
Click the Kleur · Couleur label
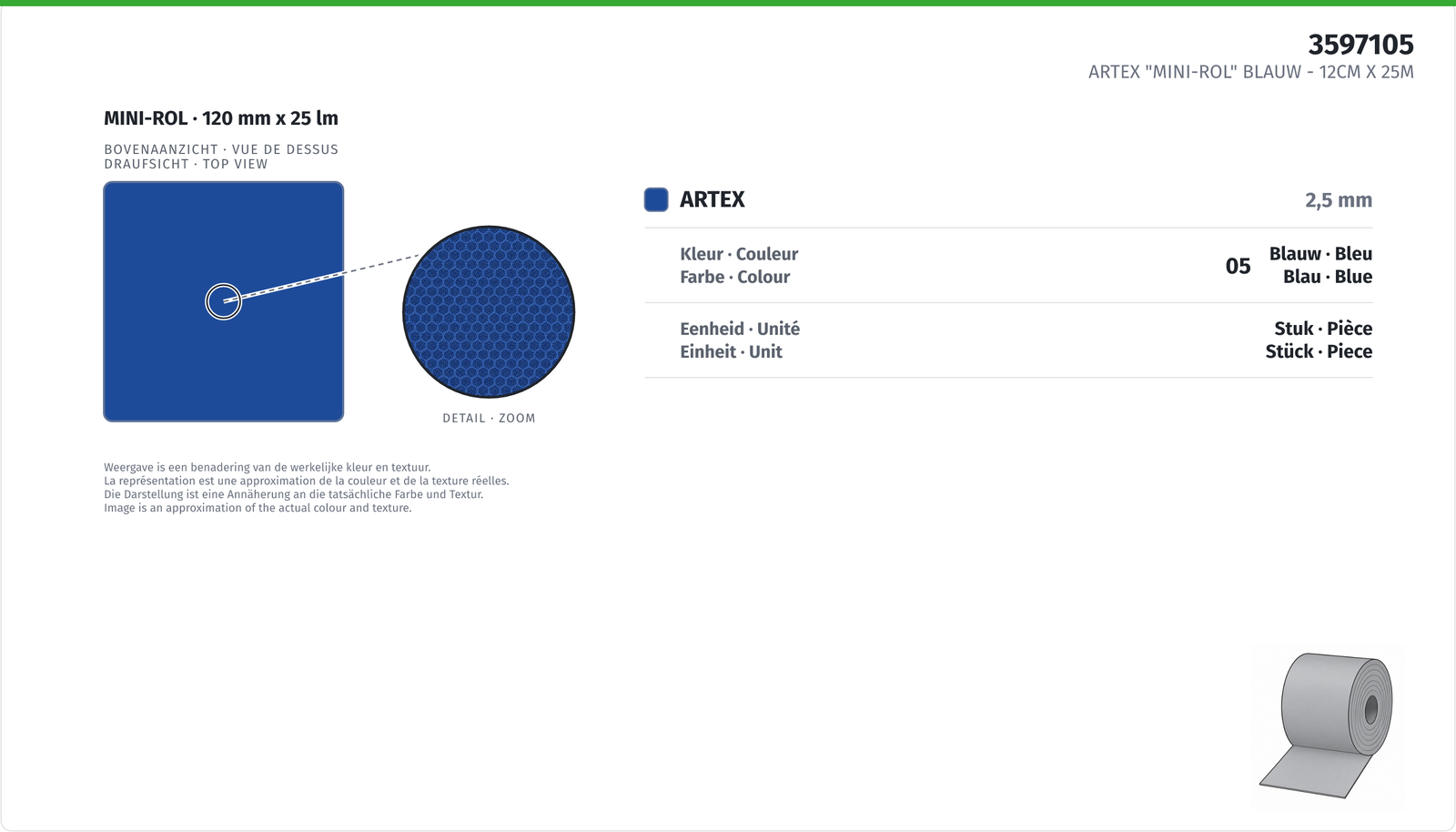(739, 254)
